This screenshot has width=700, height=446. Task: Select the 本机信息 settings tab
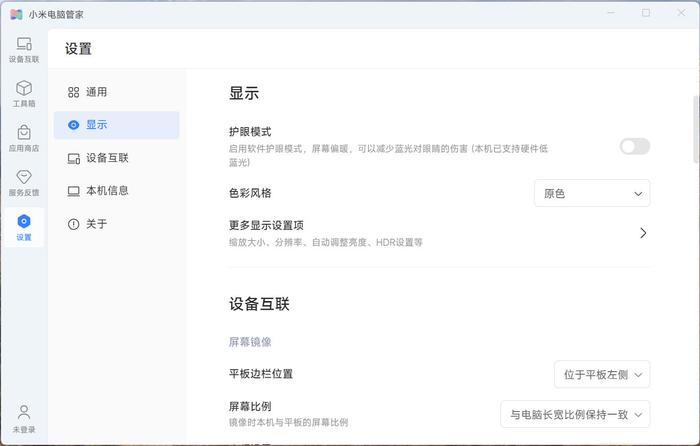117,191
